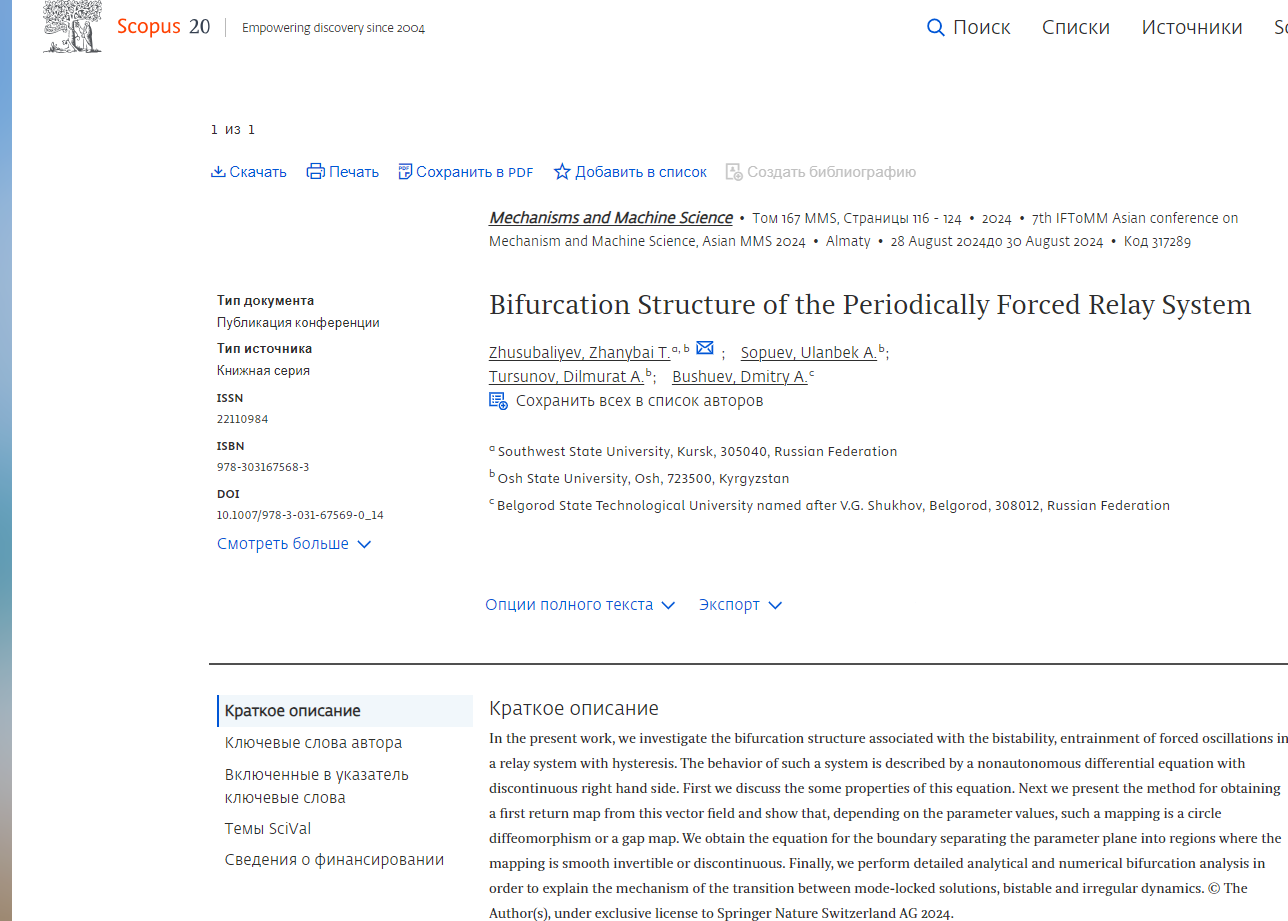Open the Опции полного текста dropdown
The width and height of the screenshot is (1288, 921).
[x=580, y=605]
